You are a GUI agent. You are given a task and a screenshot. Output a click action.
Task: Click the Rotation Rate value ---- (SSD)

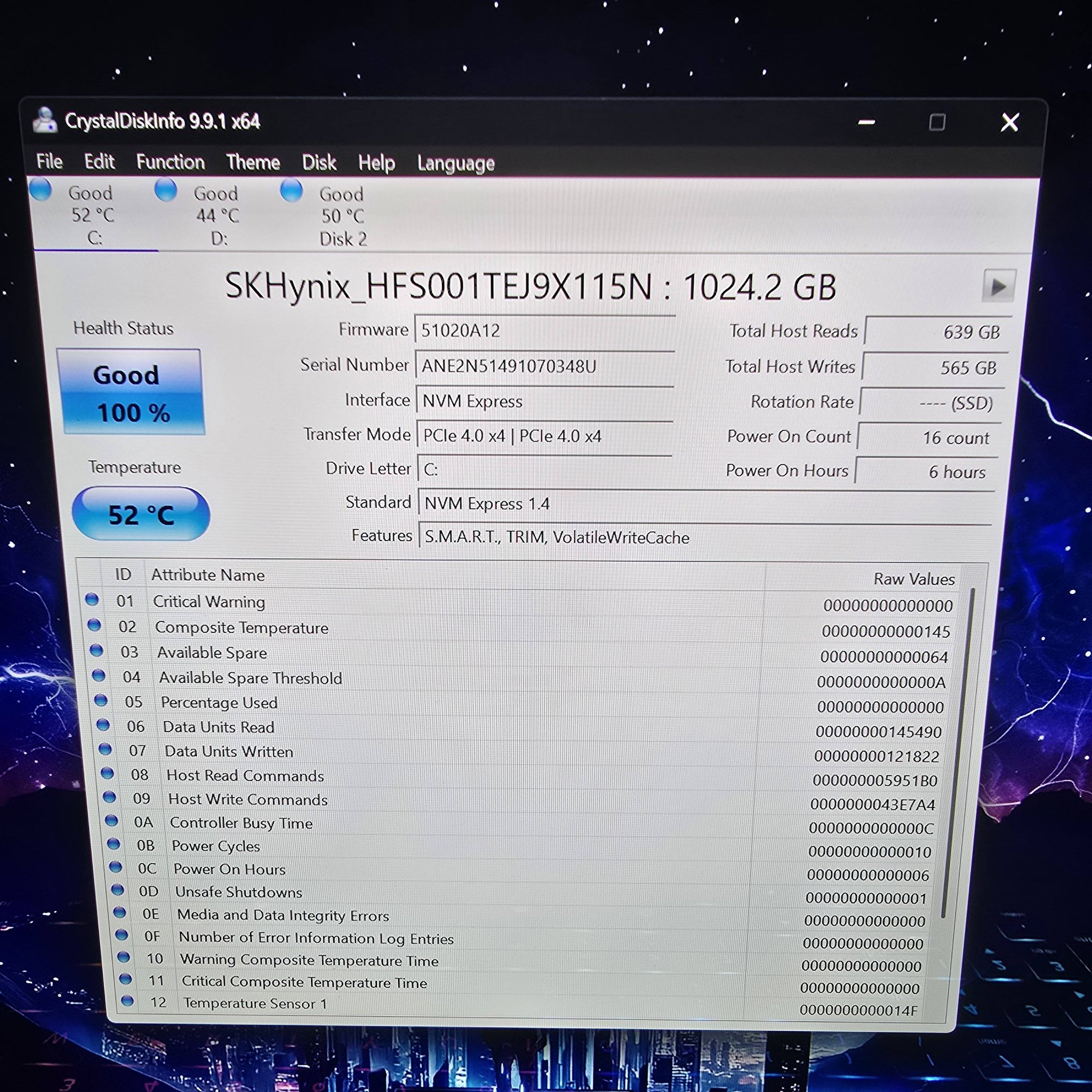click(932, 403)
